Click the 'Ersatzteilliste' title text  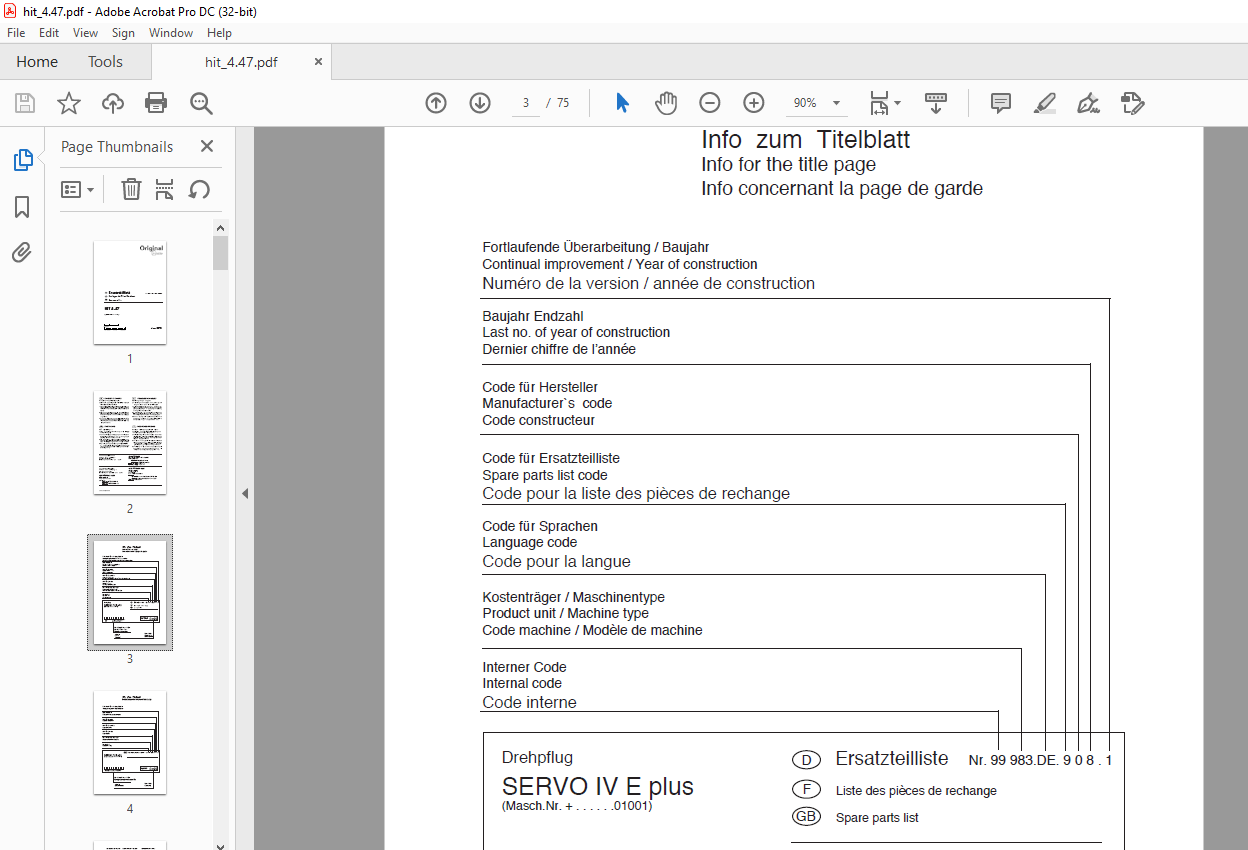892,759
